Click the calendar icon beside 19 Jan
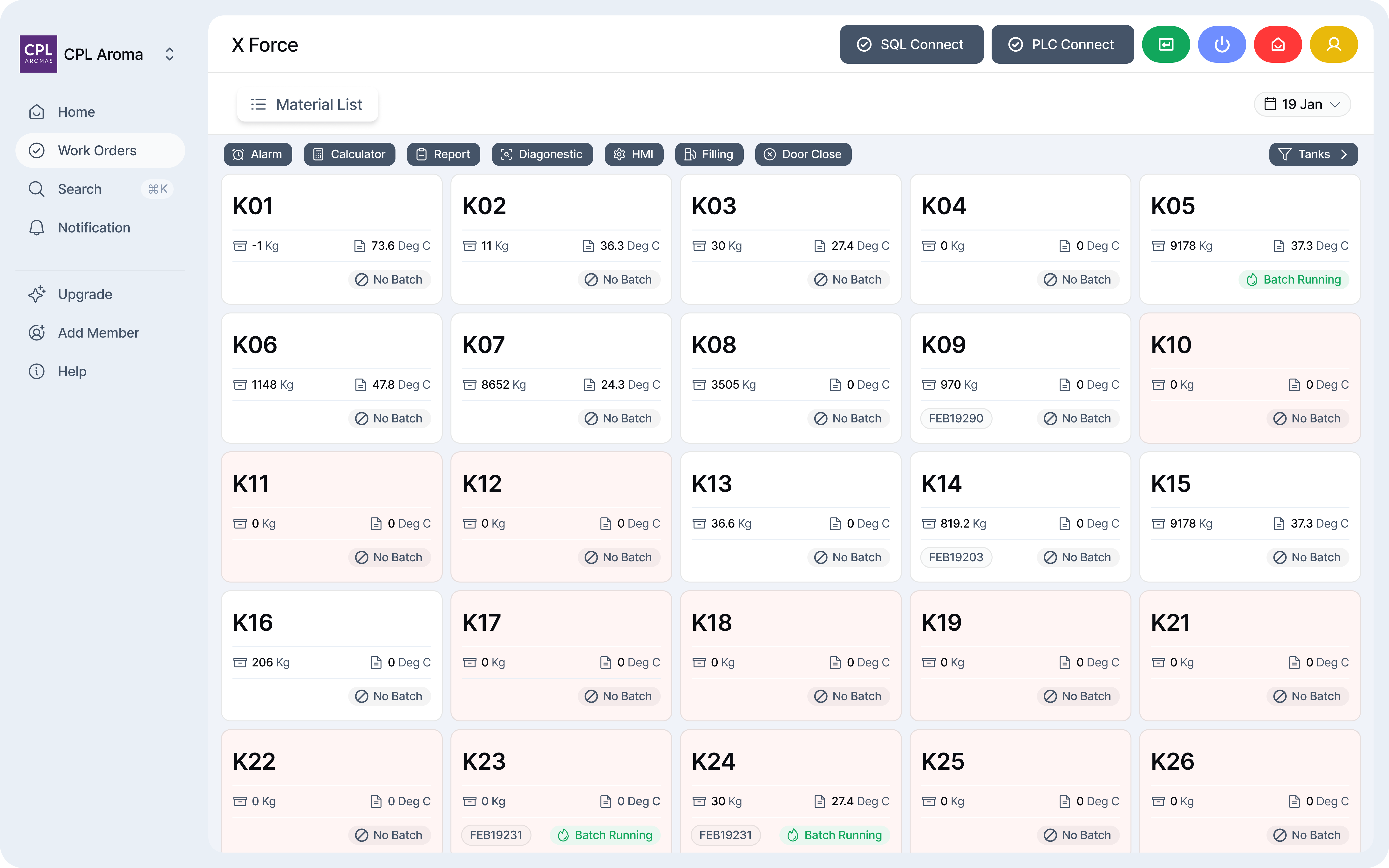Image resolution: width=1389 pixels, height=868 pixels. pos(1270,104)
